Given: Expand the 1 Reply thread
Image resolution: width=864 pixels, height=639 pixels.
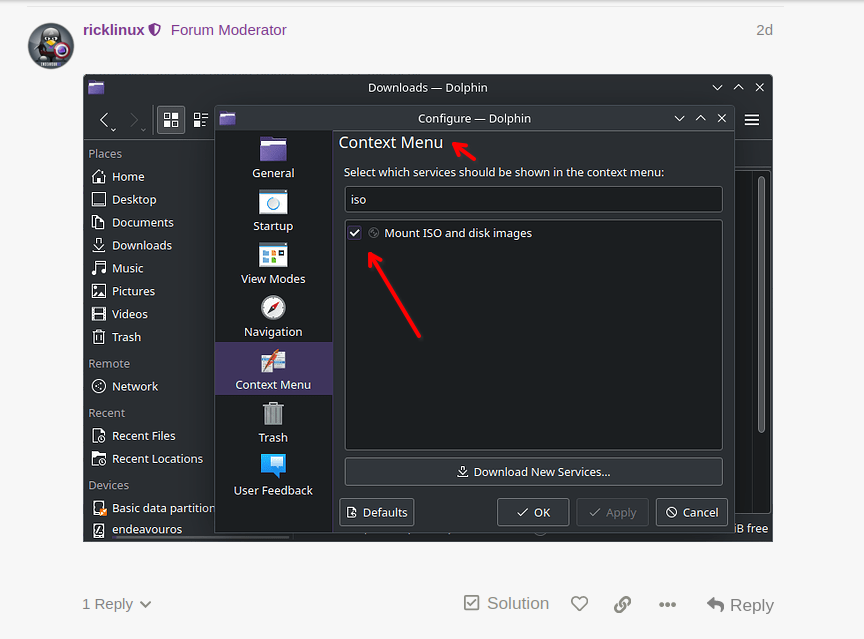Looking at the screenshot, I should point(117,604).
